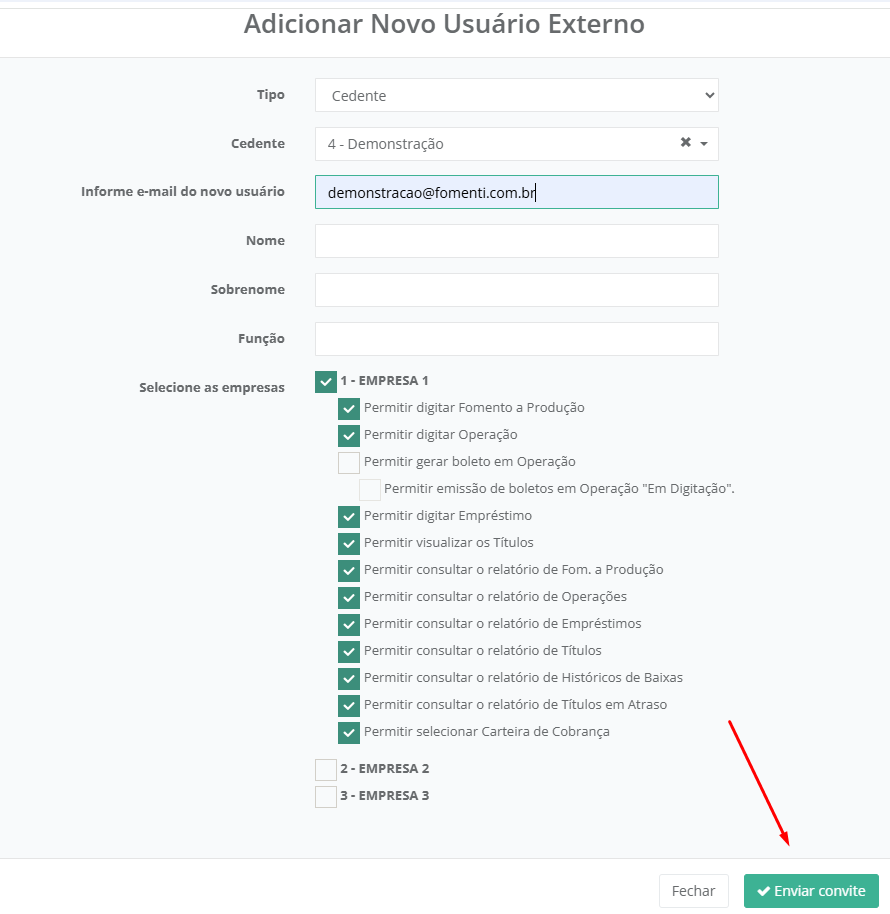Screen dimensions: 890x914
Task: Toggle 'Permitir digitar Operação' checkbox
Action: pos(349,435)
